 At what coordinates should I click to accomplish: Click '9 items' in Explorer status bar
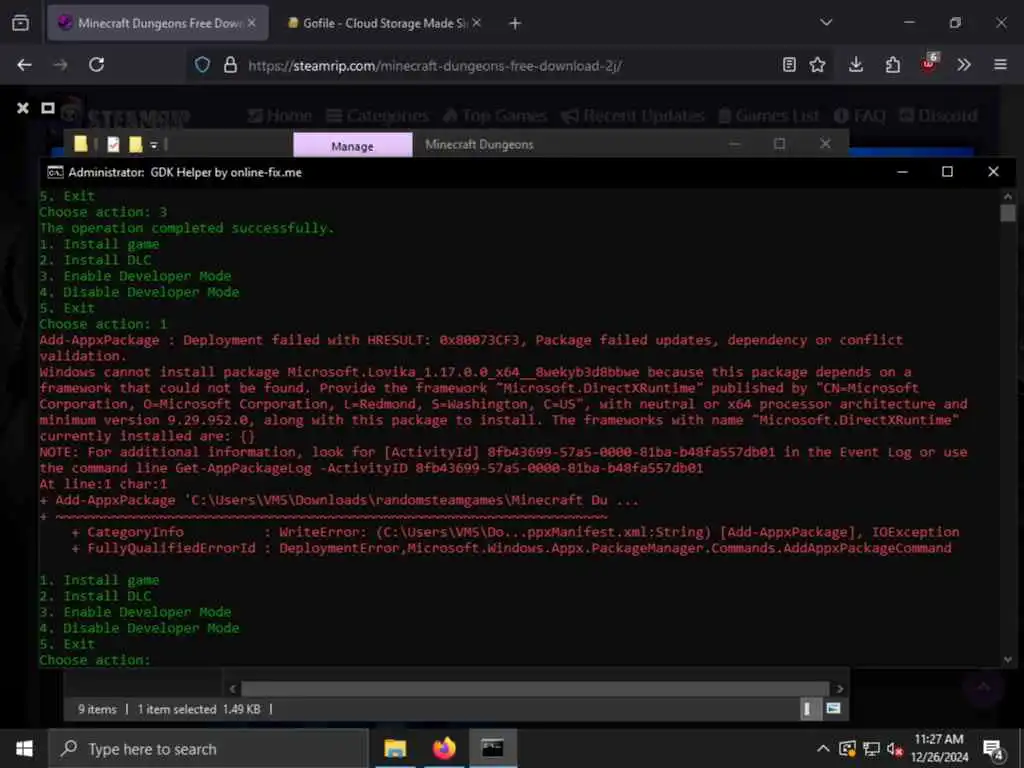[97, 709]
